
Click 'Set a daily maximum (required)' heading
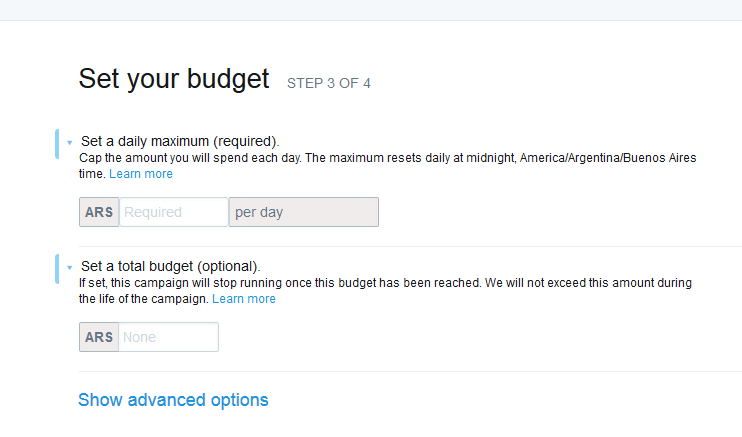tap(180, 141)
